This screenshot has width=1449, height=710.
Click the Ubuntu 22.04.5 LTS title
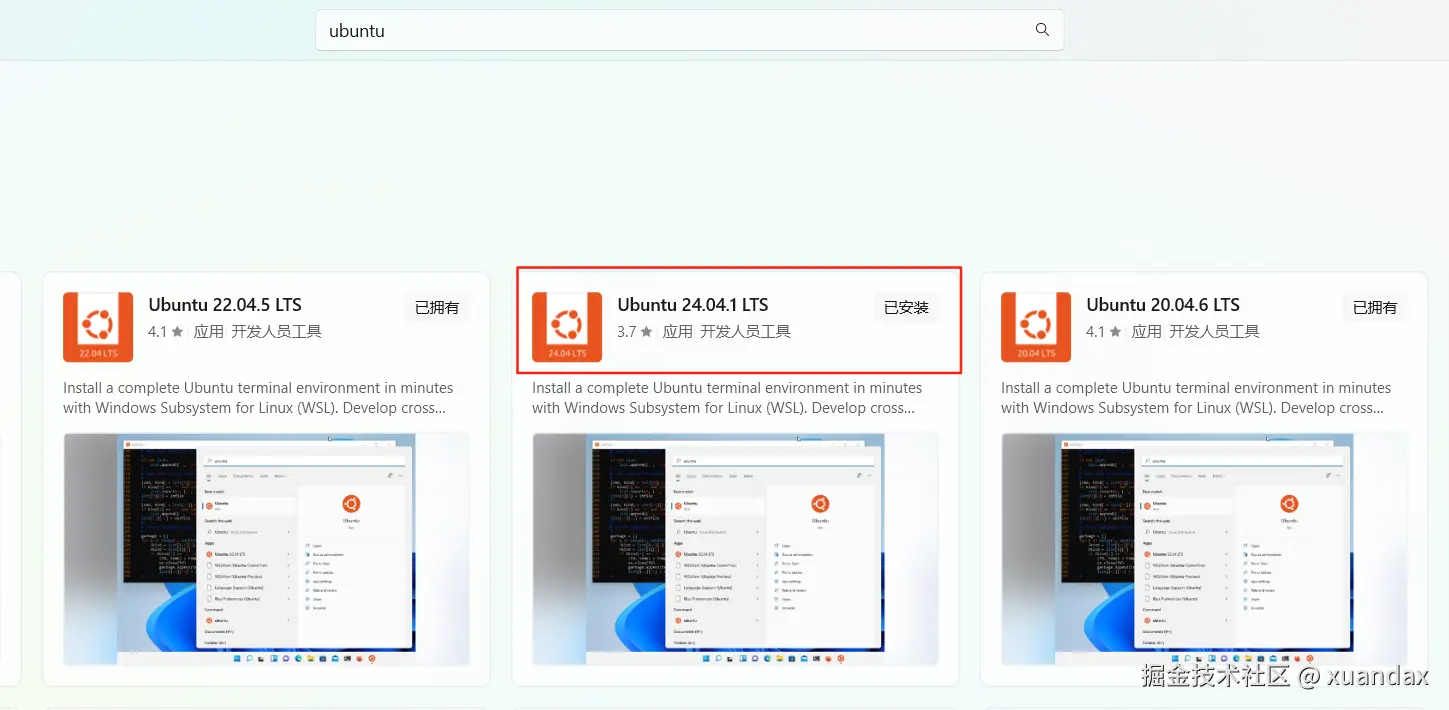tap(225, 305)
